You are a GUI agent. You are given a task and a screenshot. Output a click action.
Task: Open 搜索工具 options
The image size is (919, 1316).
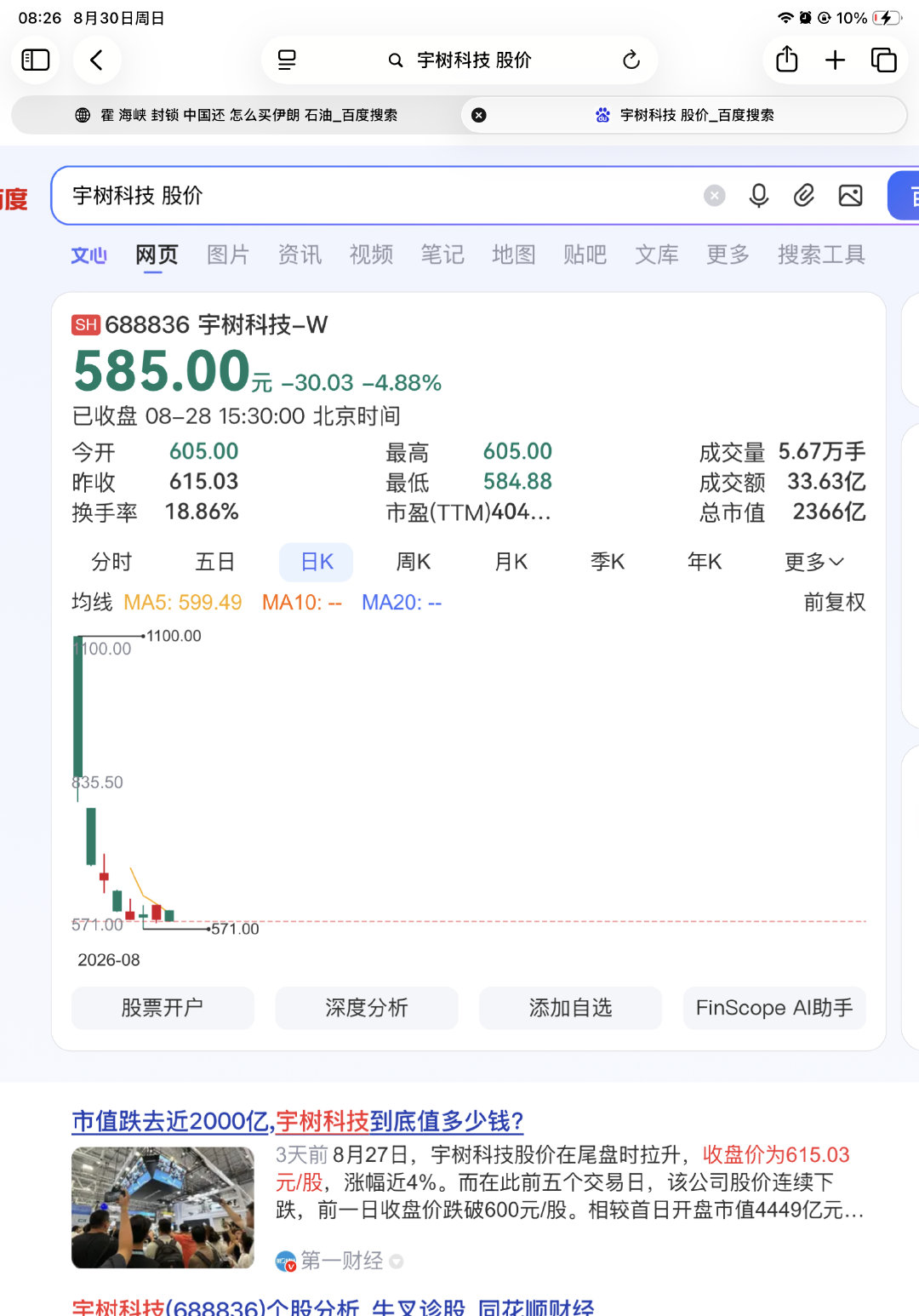[x=821, y=255]
